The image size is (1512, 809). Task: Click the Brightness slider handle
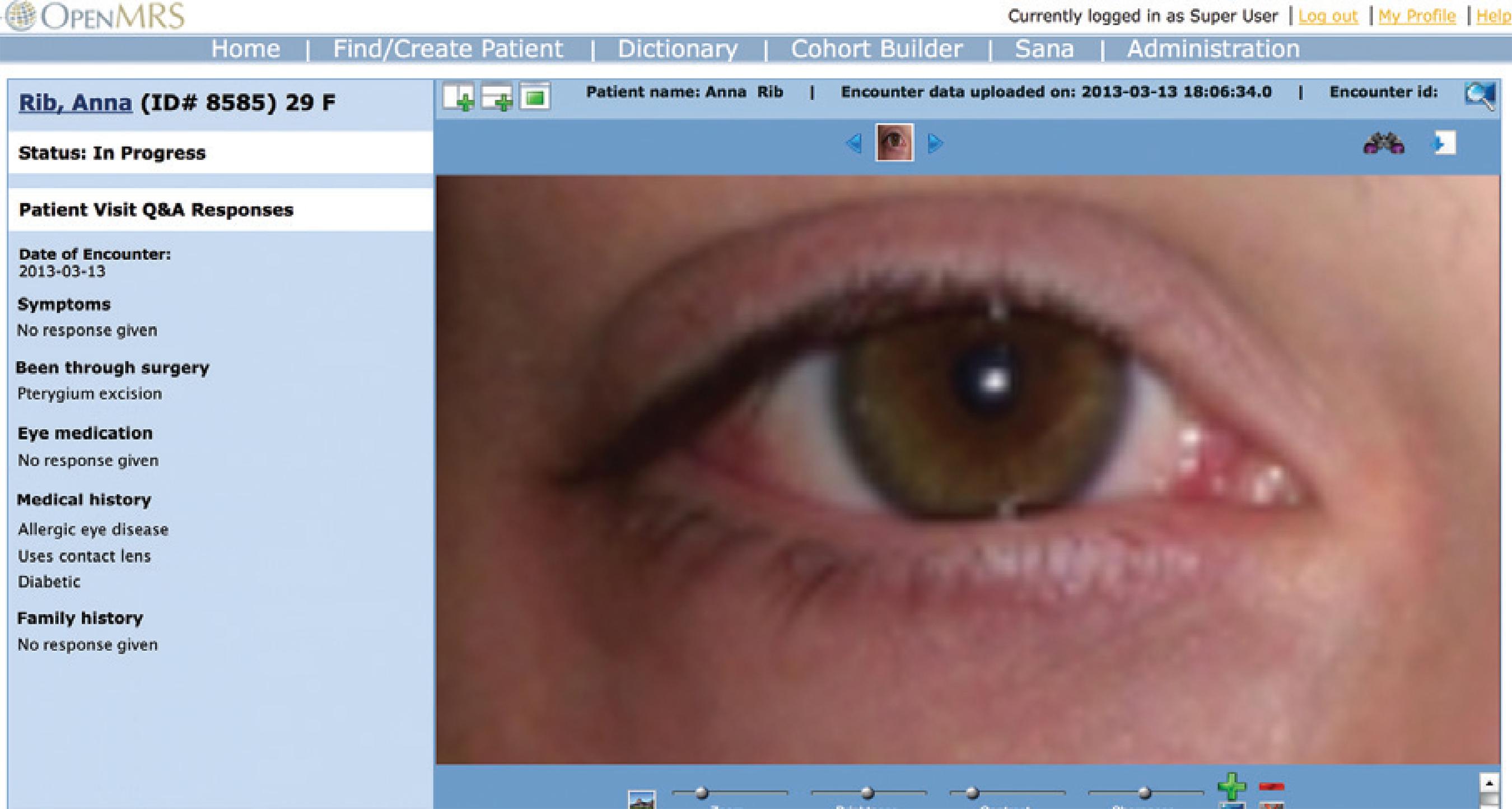coord(867,793)
